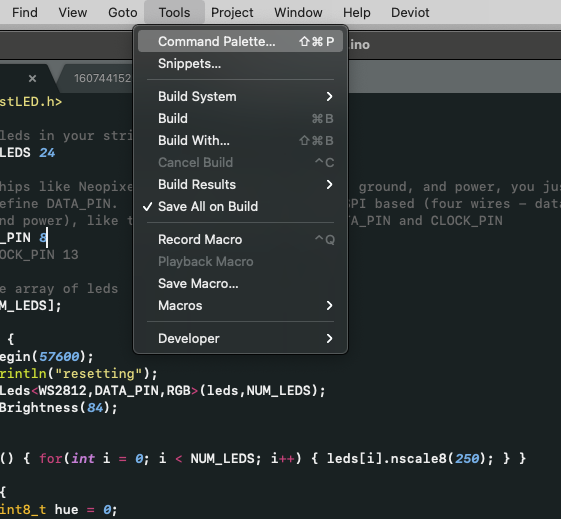The height and width of the screenshot is (519, 561).
Task: Run the Build command
Action: point(240,118)
